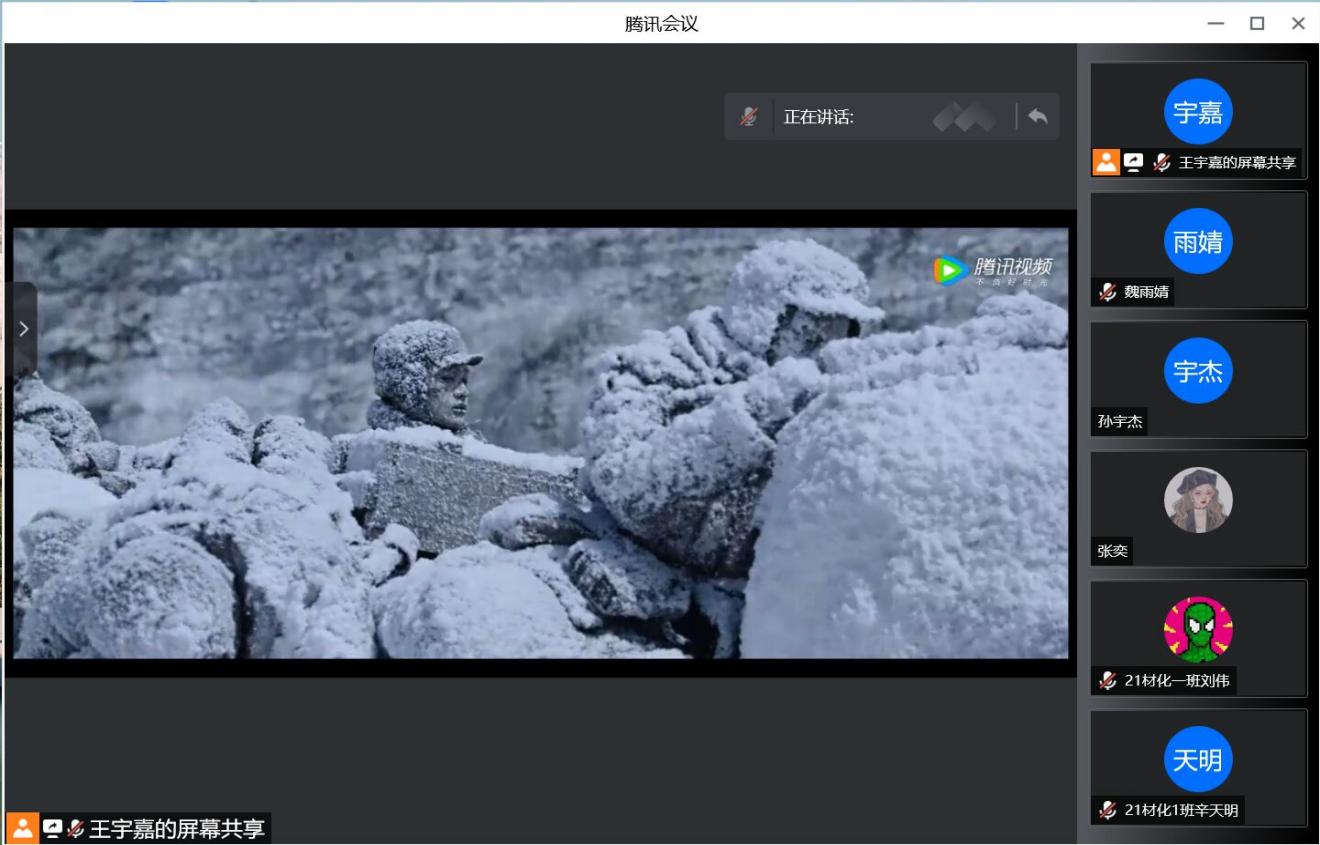Click the host badge in the bottom-left share label

tap(22, 829)
